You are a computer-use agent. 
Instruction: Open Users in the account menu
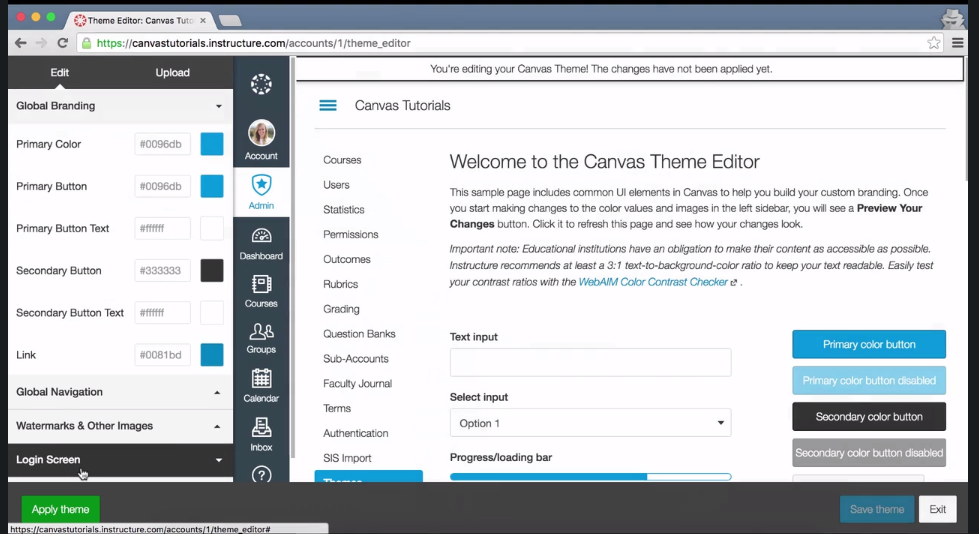click(x=336, y=185)
